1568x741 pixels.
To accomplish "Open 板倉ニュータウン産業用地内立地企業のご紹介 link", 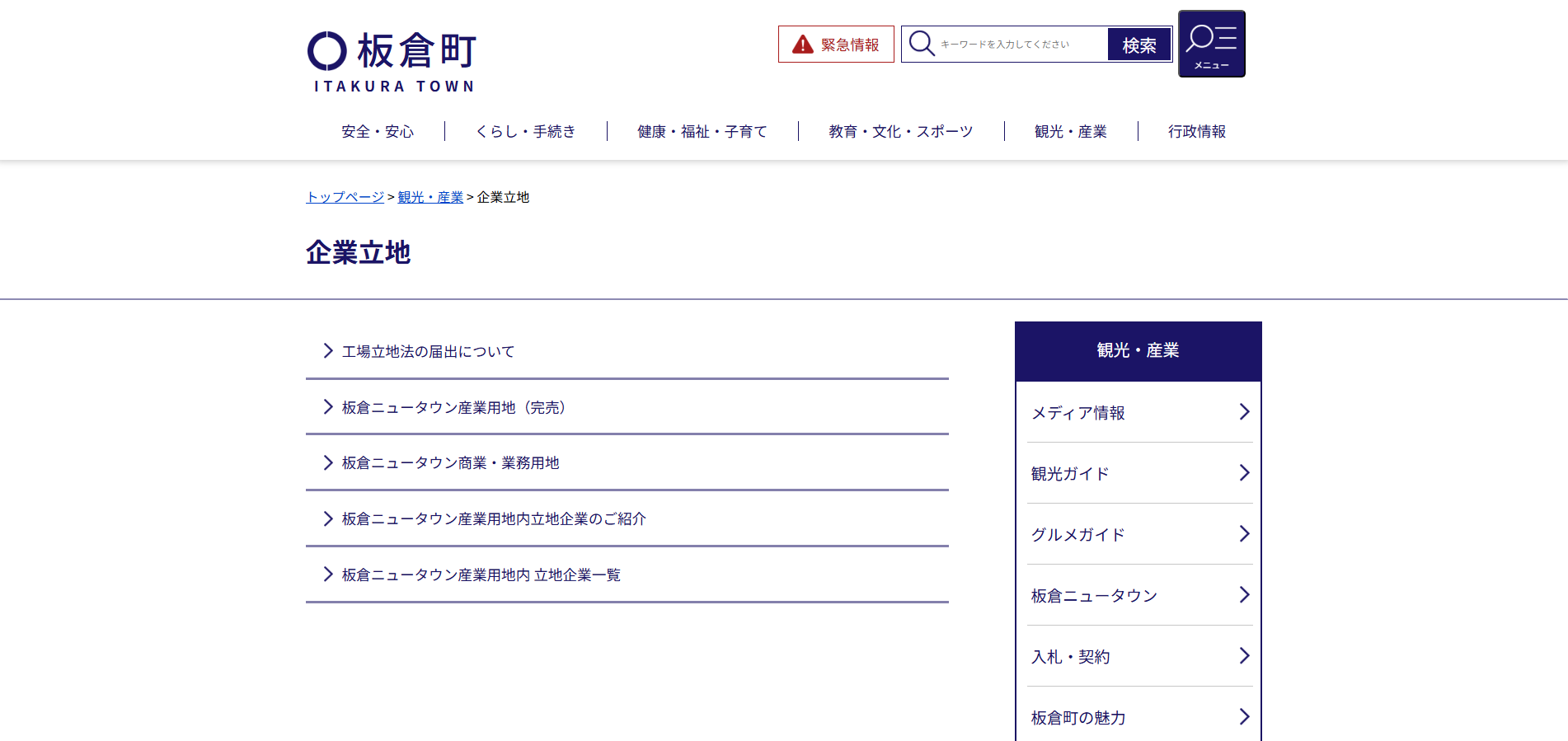I will (x=494, y=519).
